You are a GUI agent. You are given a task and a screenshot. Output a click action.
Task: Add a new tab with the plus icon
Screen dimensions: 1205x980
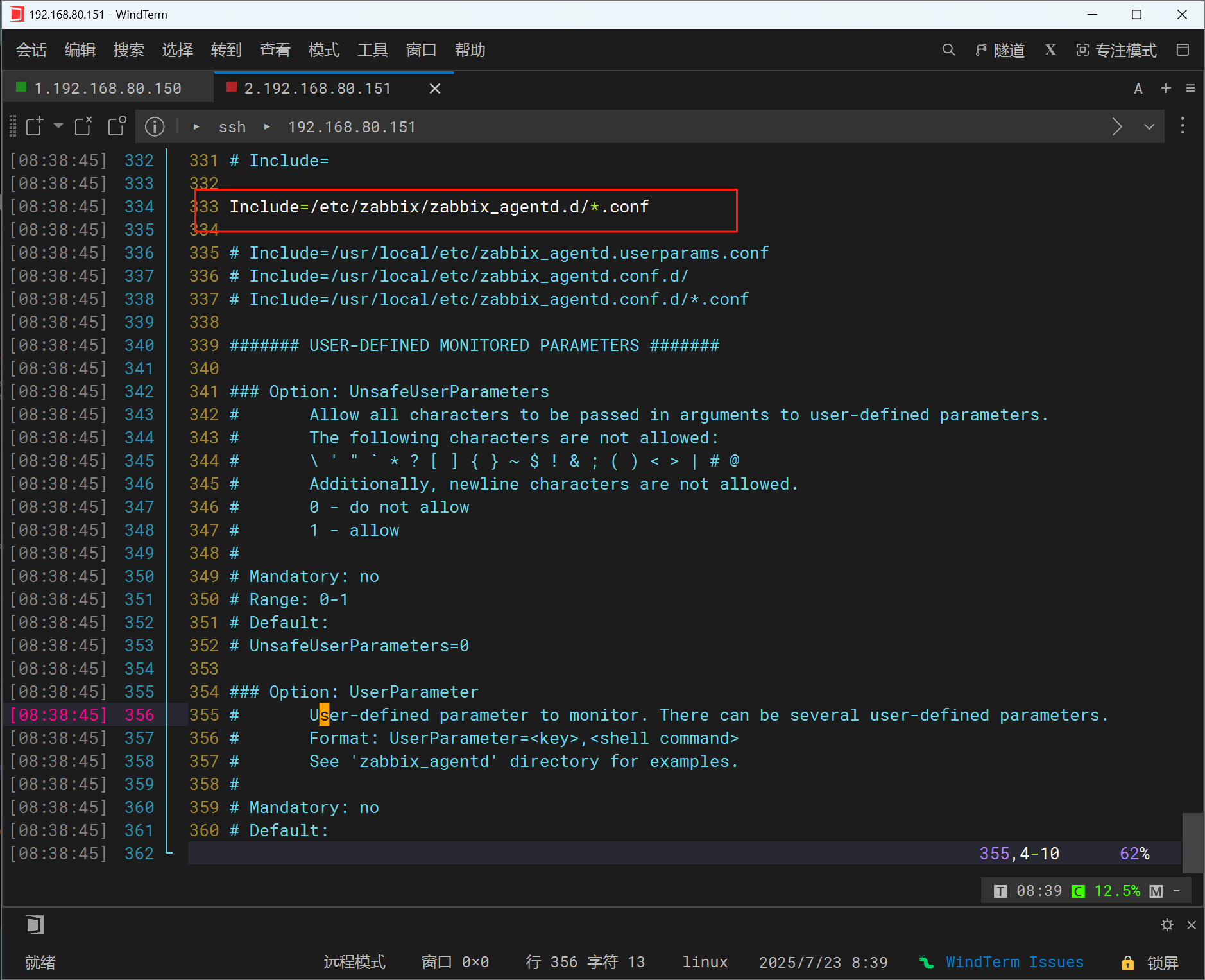point(1166,88)
